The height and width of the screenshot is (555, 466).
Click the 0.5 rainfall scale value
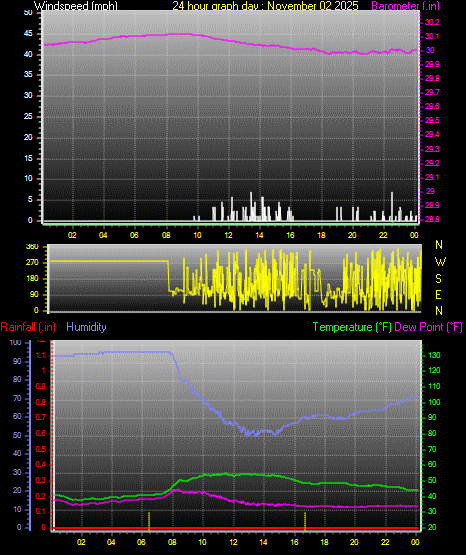pyautogui.click(x=41, y=450)
